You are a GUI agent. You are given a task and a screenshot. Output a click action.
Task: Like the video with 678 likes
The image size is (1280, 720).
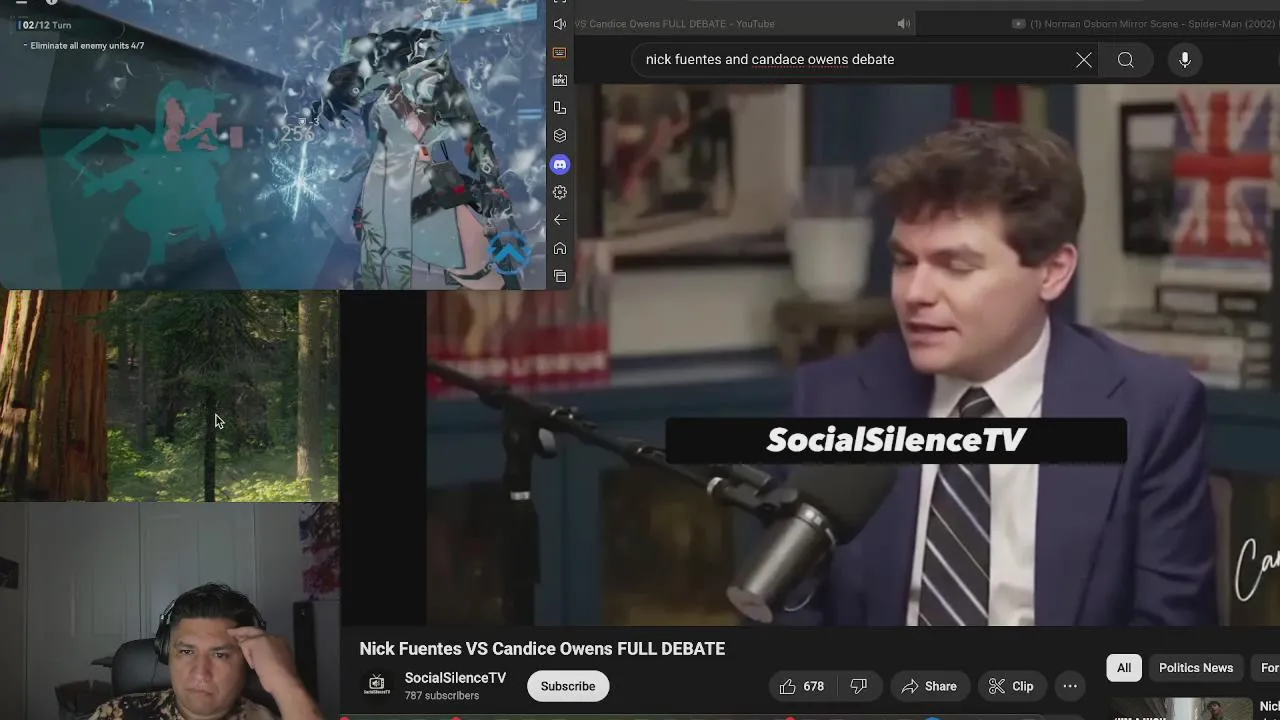point(802,686)
